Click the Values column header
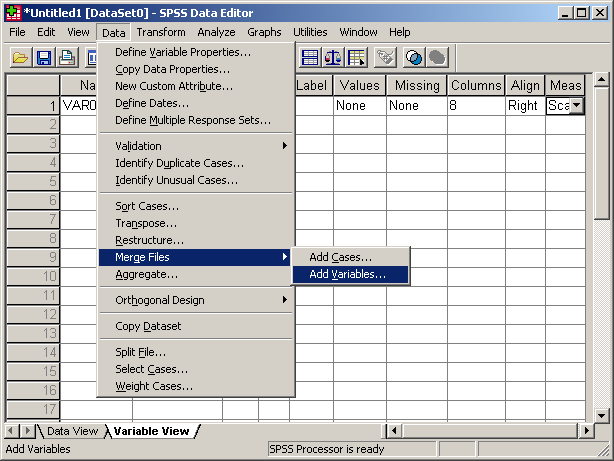This screenshot has width=614, height=461. click(x=359, y=85)
